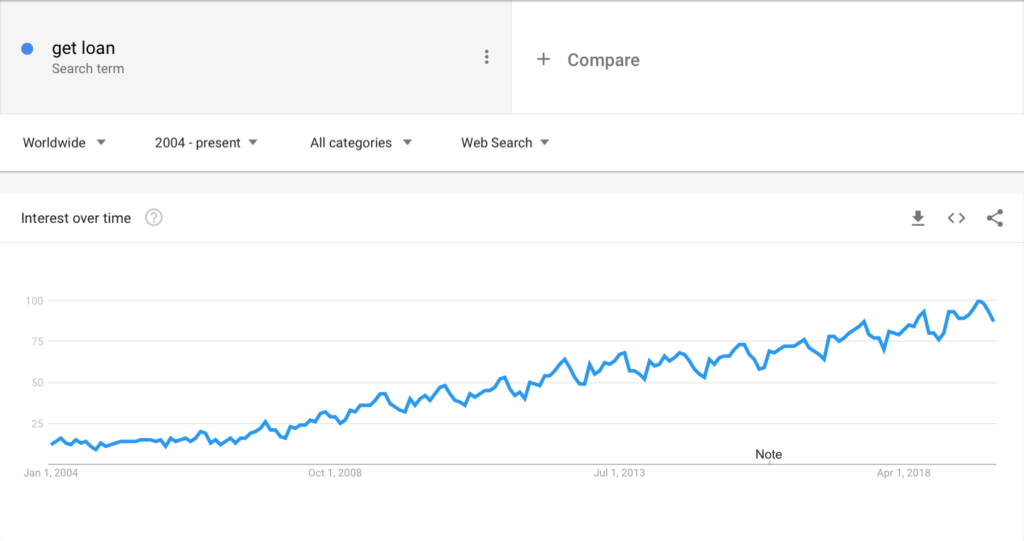Edit the get loan search term

tap(83, 48)
